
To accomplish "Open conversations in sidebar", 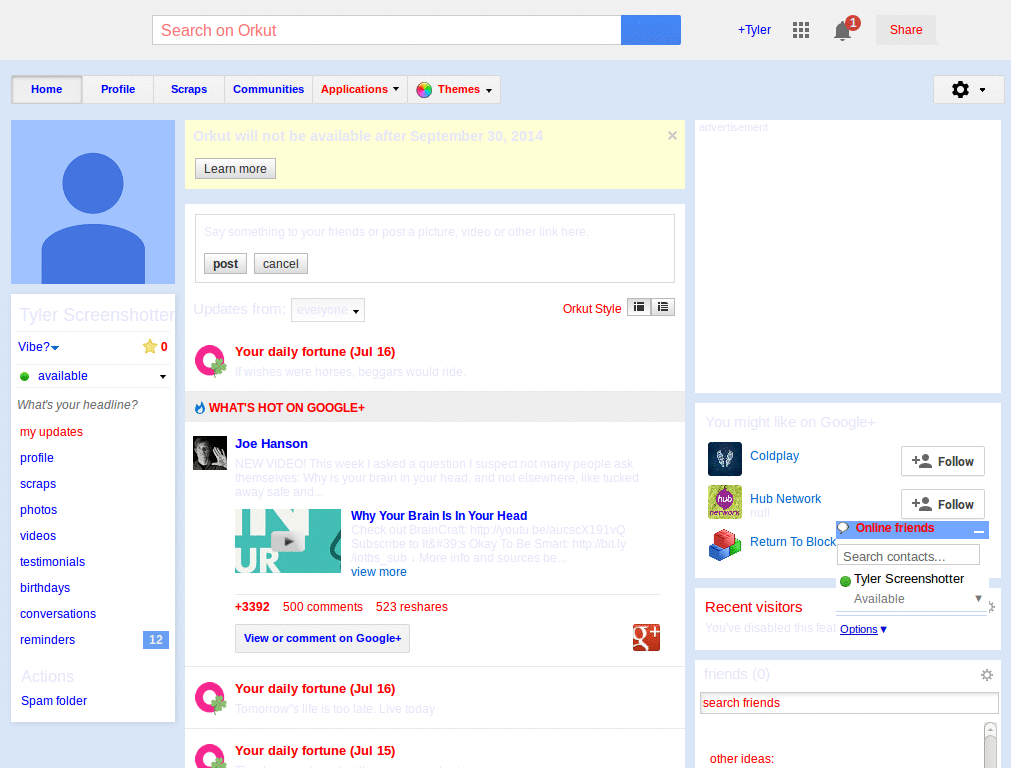I will click(58, 614).
